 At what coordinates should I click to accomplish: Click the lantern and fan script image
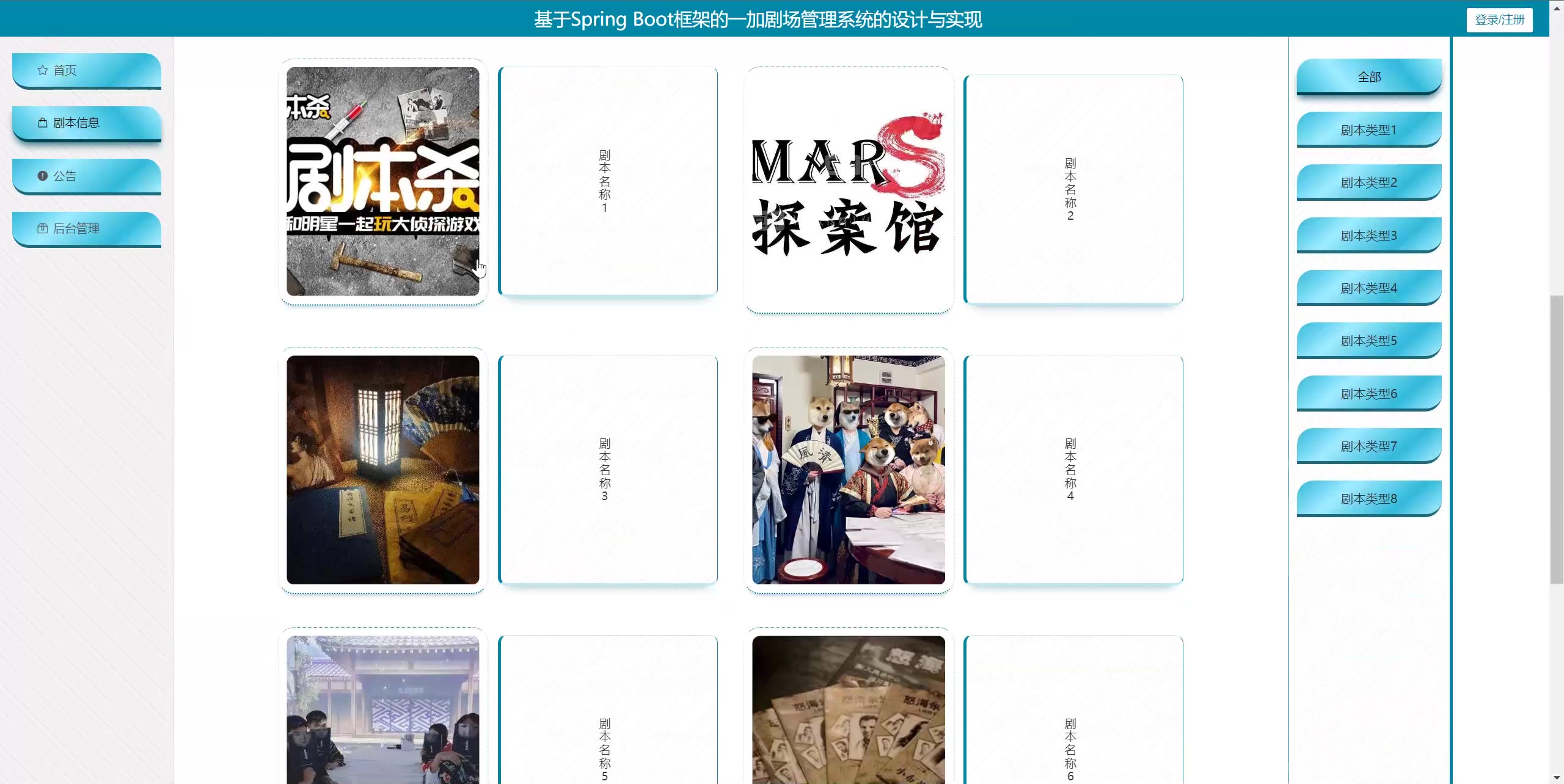[382, 470]
